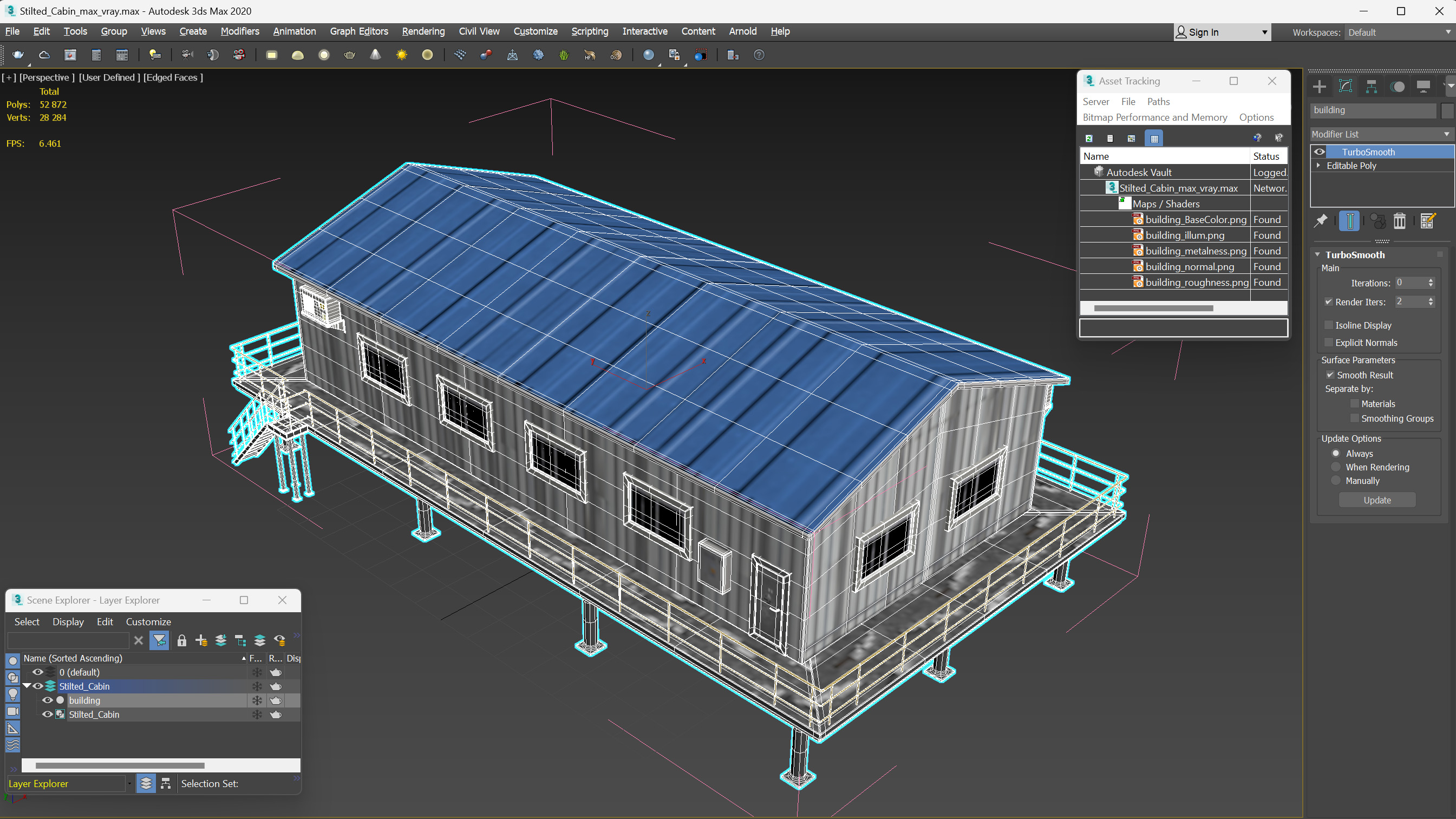Toggle Smooth Result checkbox
Image resolution: width=1456 pixels, height=819 pixels.
coord(1330,375)
